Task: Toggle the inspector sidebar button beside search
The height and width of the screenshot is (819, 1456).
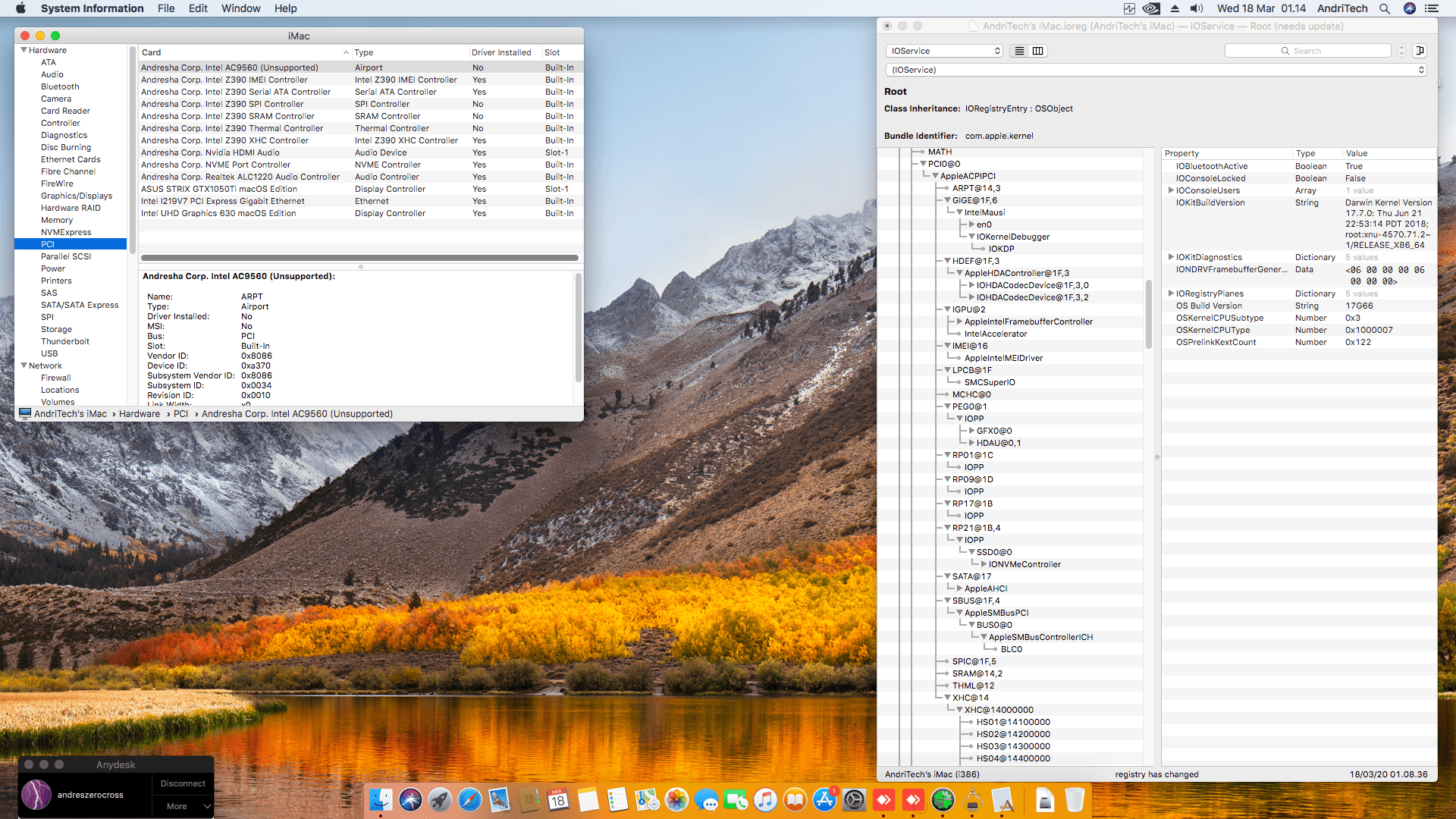Action: click(1420, 51)
